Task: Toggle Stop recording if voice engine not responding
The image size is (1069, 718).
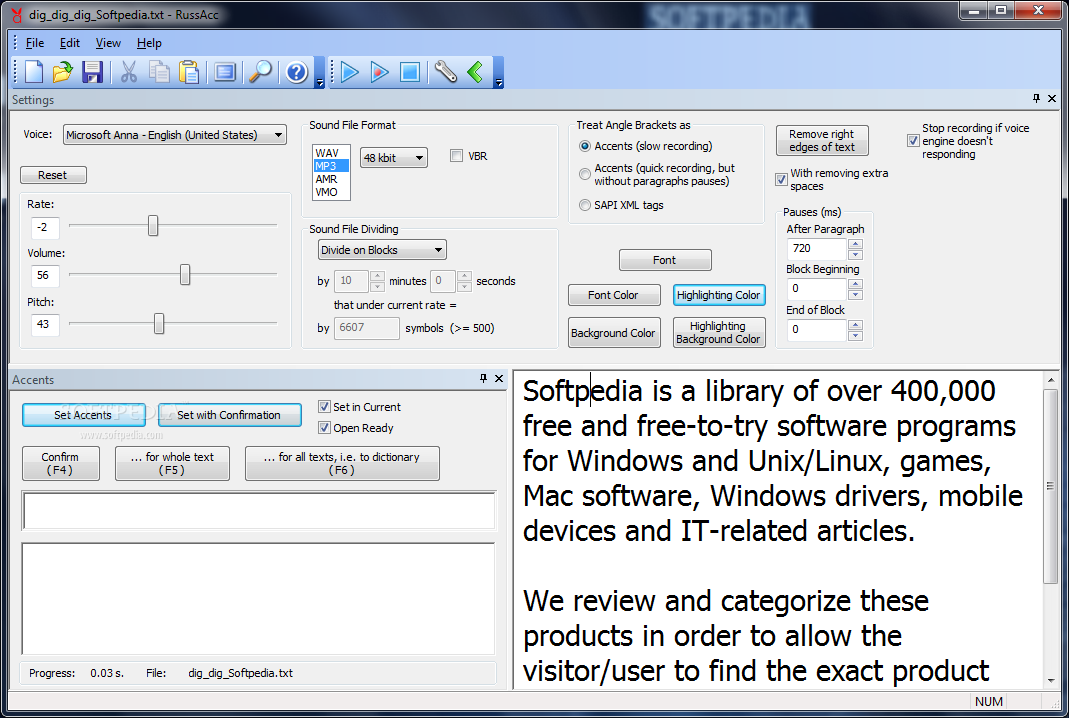Action: 913,140
